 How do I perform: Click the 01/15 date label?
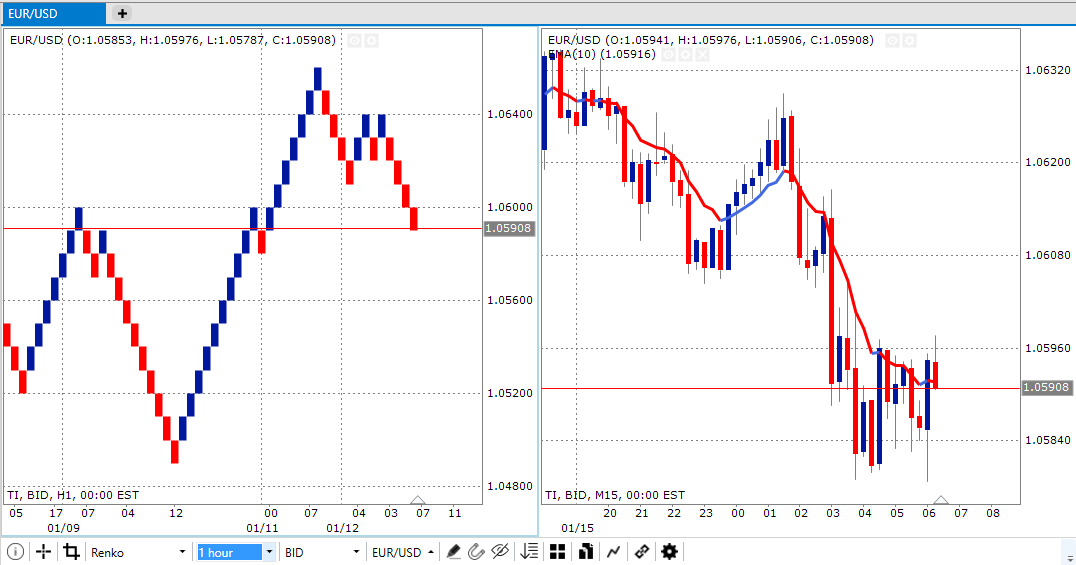[577, 528]
